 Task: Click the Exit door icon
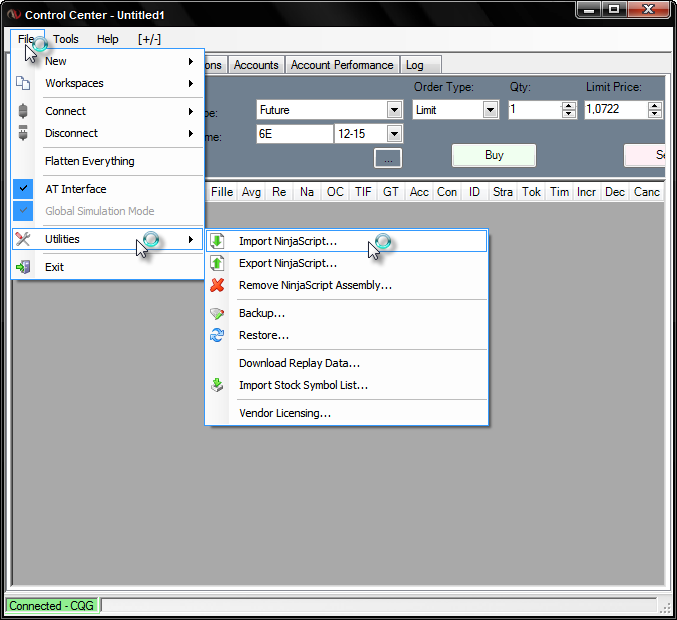23,267
